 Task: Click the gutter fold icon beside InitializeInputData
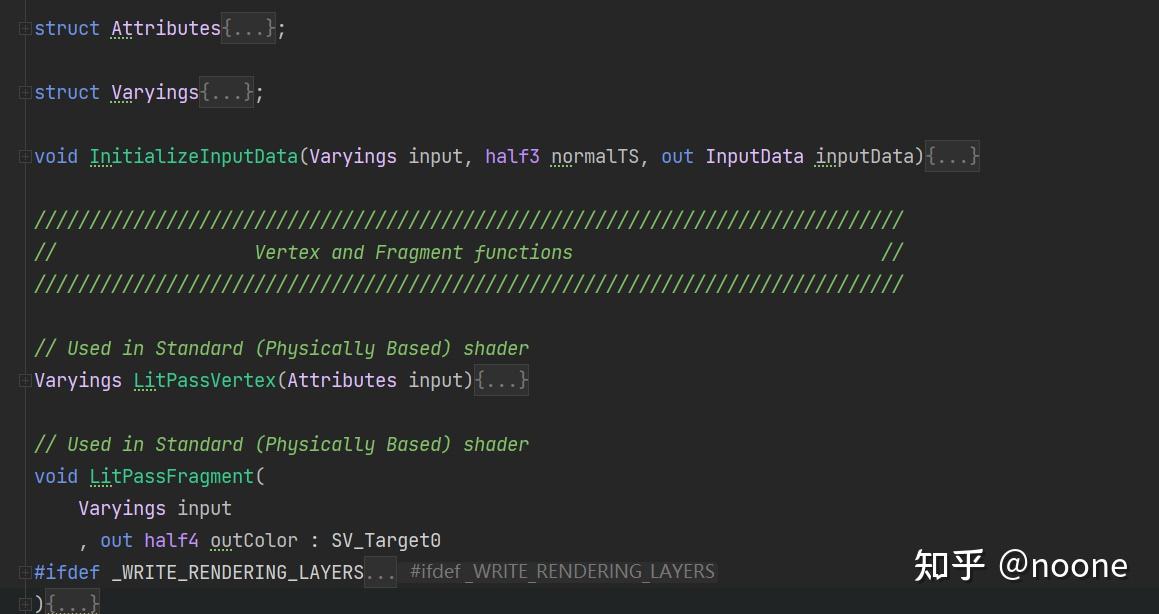coord(26,156)
